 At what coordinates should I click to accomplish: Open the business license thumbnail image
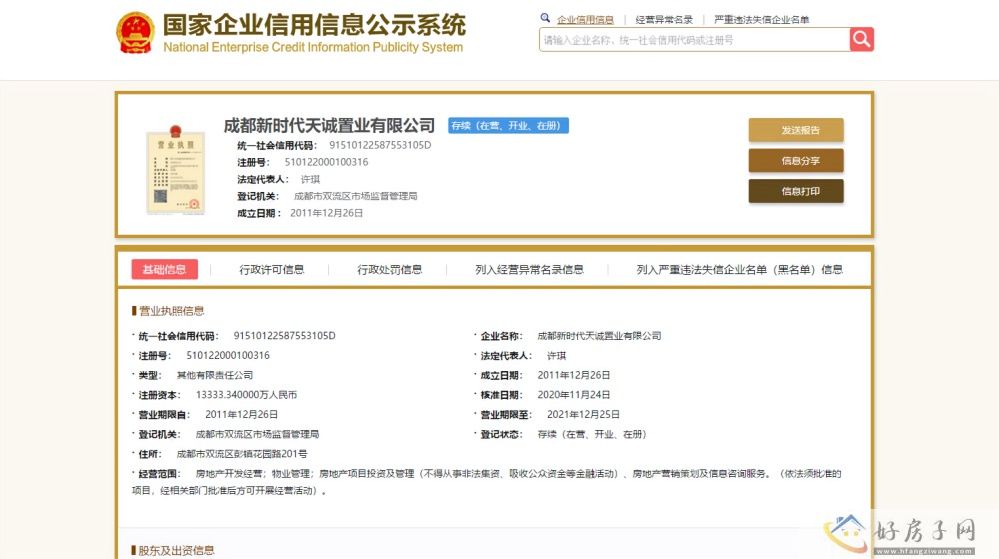[x=175, y=170]
